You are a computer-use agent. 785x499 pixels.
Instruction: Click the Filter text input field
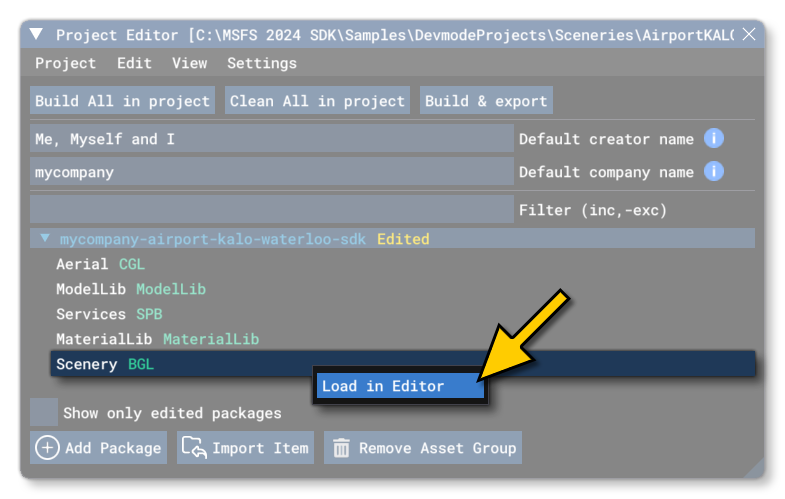[271, 210]
